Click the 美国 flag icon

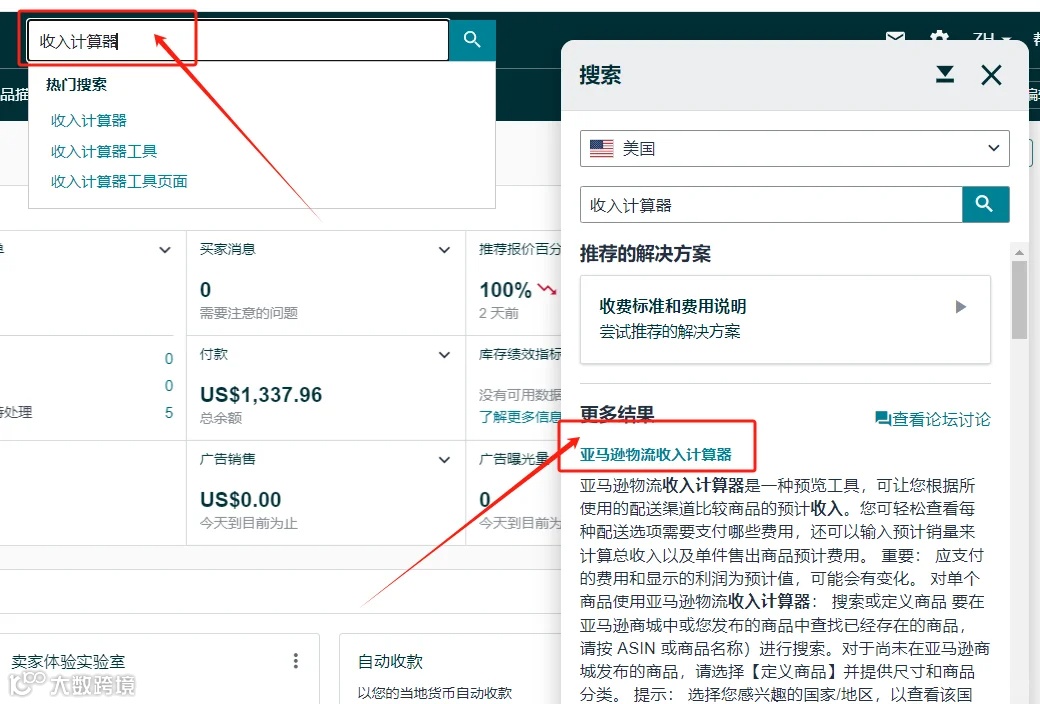[x=602, y=148]
